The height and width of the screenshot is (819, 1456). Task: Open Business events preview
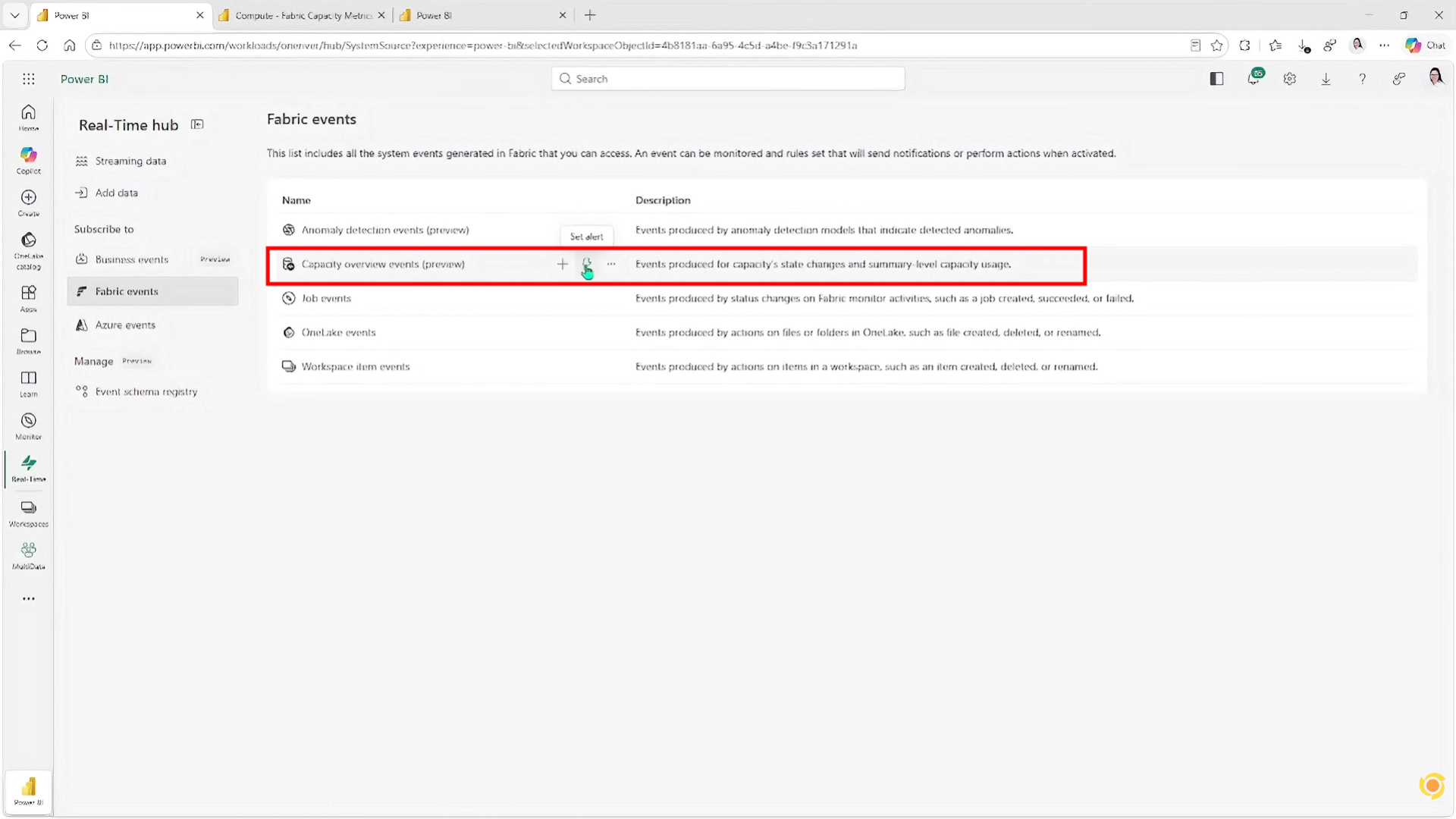point(152,259)
